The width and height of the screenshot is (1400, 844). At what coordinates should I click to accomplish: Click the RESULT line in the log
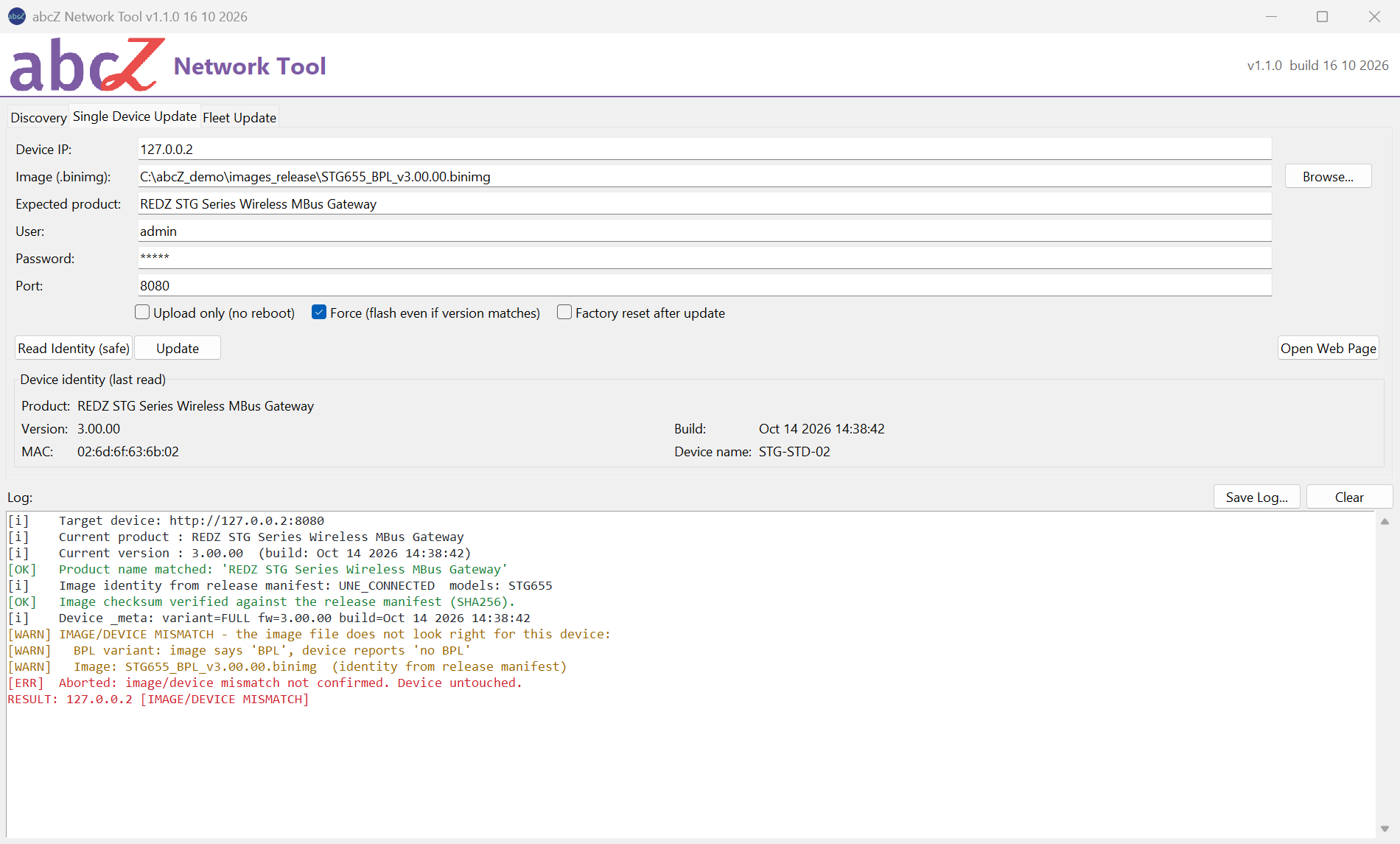158,699
